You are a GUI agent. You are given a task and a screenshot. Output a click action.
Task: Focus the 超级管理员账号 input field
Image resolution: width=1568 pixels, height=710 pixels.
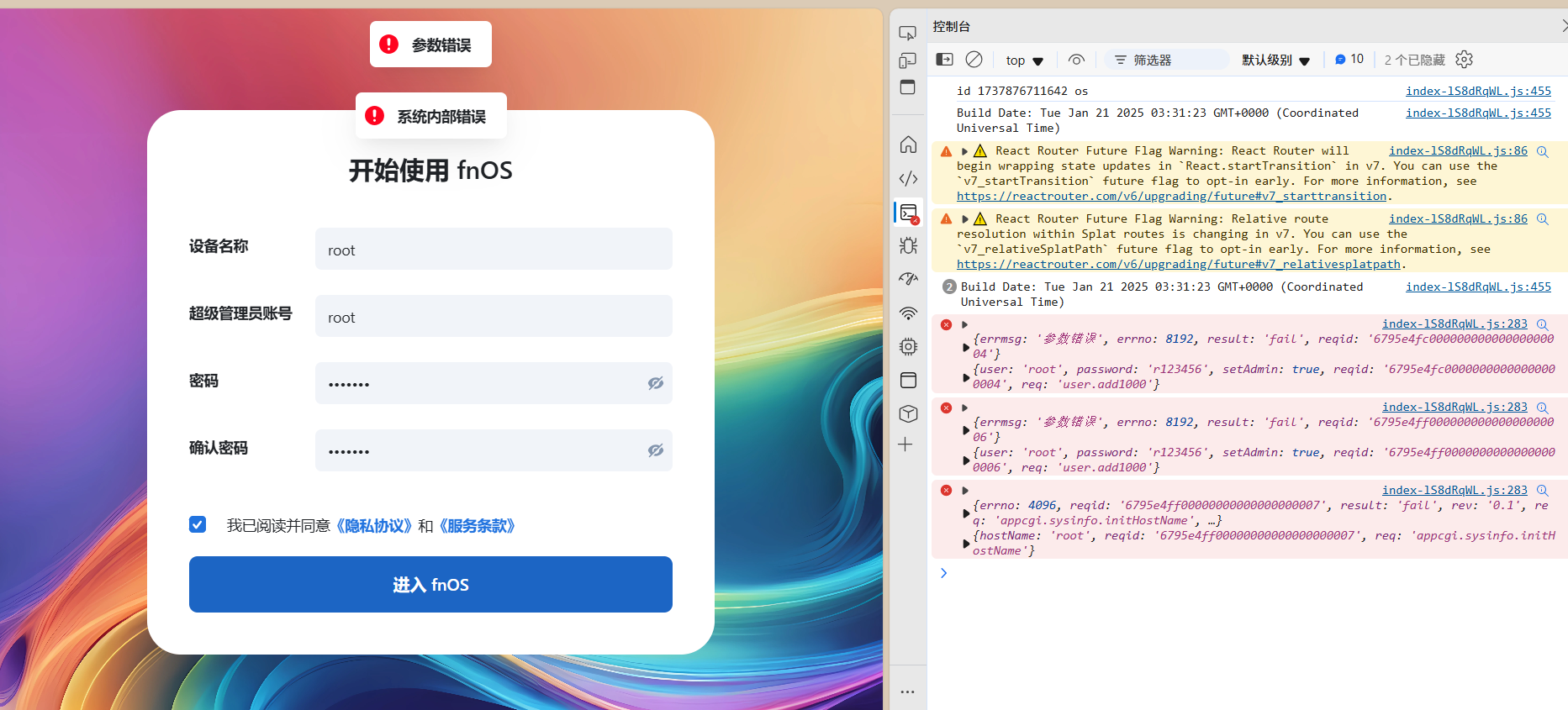click(494, 316)
